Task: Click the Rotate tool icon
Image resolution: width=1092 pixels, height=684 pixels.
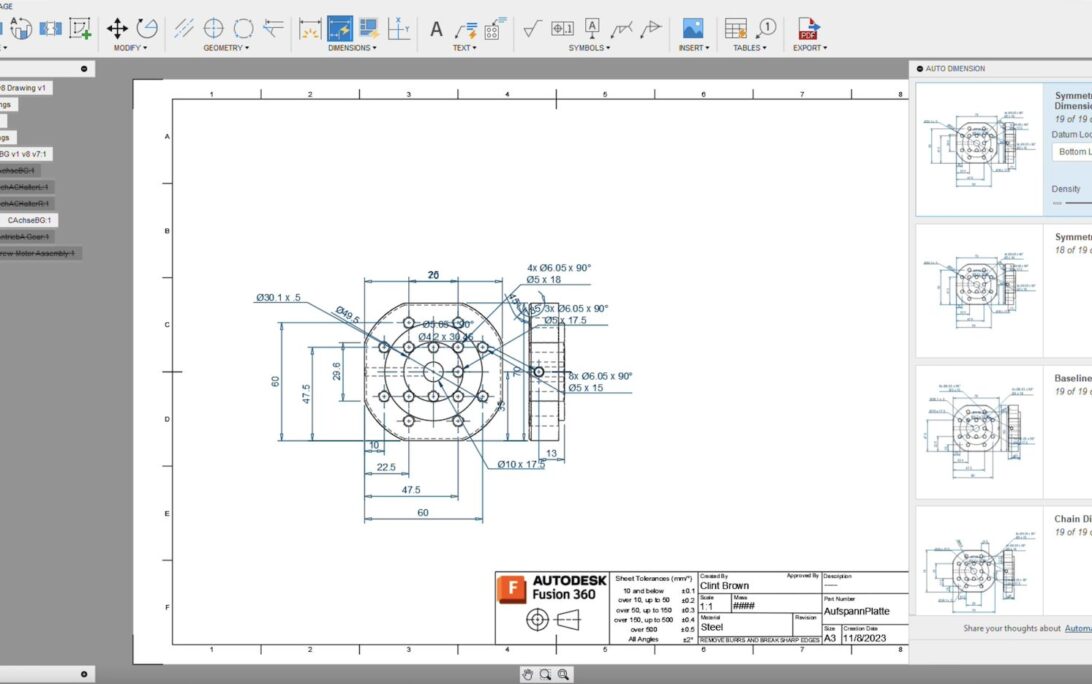Action: [x=147, y=28]
